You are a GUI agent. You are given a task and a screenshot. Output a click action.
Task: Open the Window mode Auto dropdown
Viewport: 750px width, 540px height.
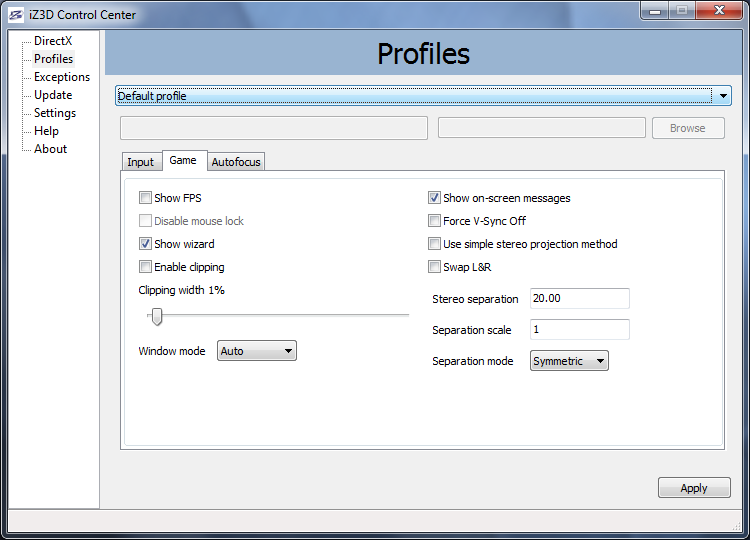point(257,351)
